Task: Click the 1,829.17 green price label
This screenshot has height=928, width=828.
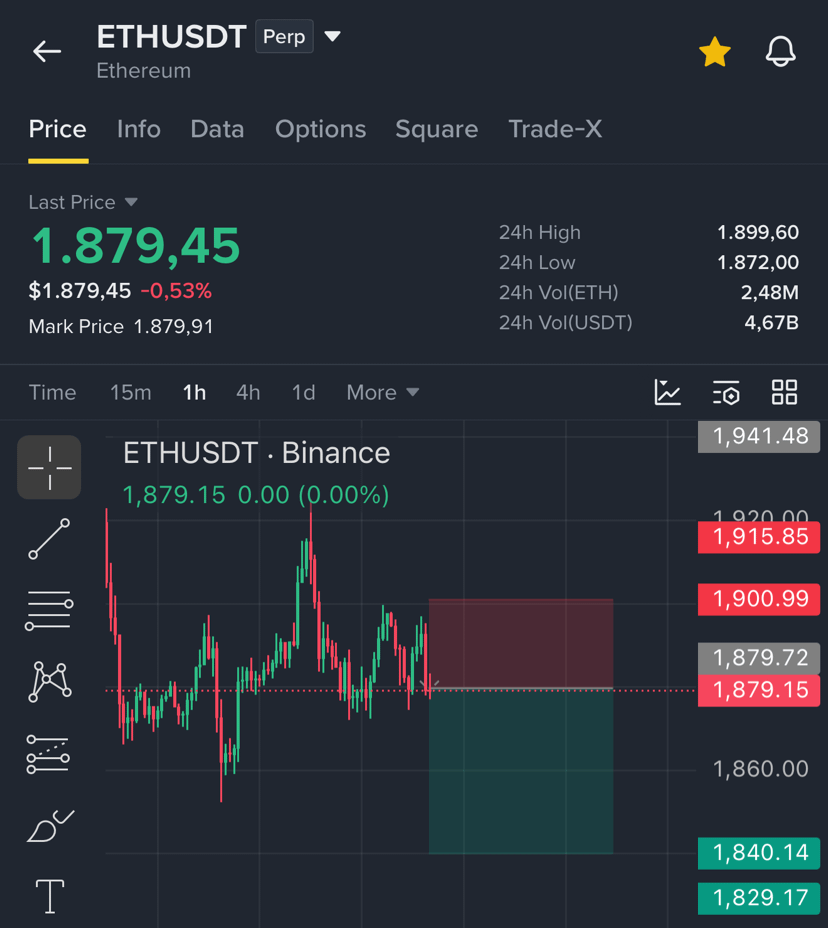Action: (759, 898)
